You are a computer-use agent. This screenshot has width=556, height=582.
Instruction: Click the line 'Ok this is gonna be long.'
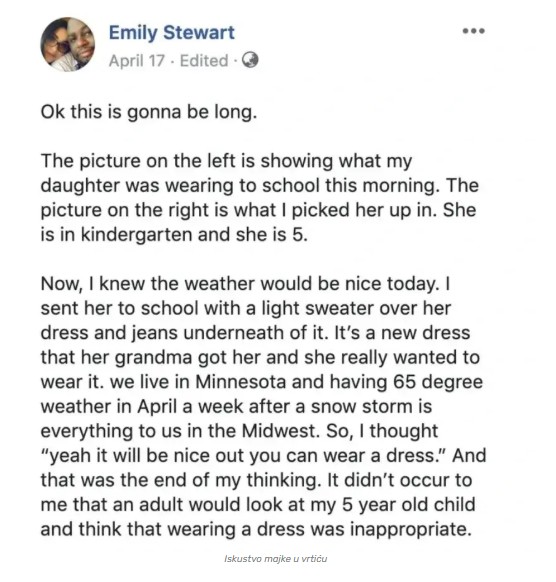pos(149,112)
